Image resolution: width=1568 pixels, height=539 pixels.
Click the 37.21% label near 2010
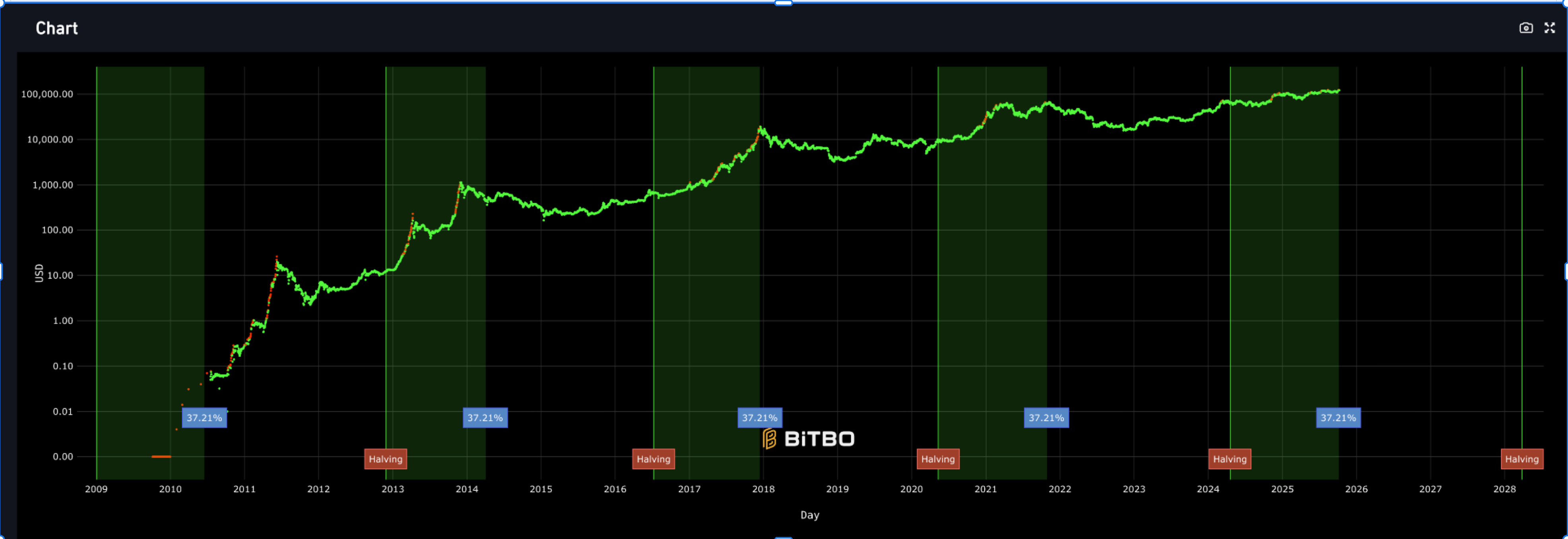pyautogui.click(x=204, y=418)
